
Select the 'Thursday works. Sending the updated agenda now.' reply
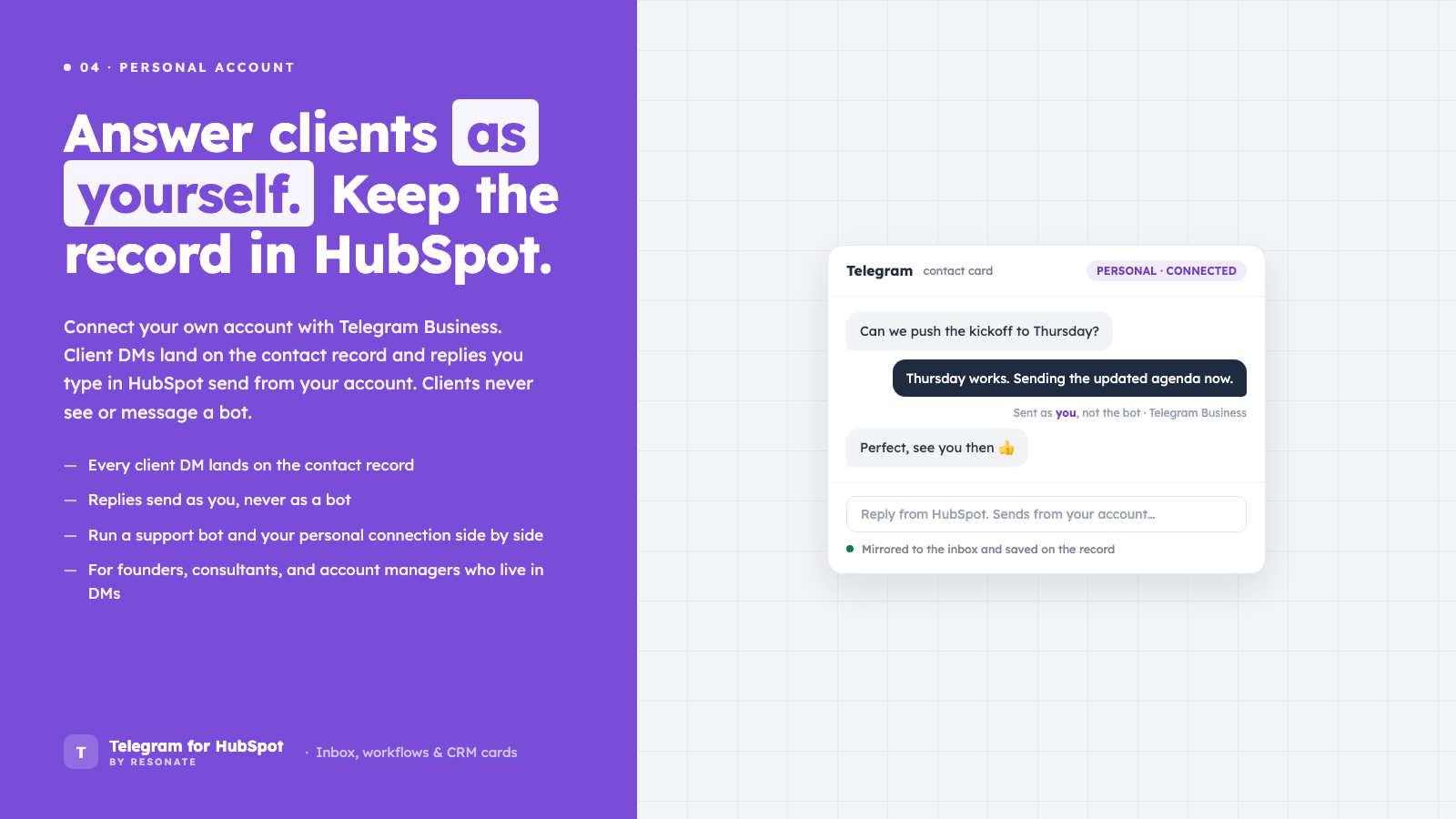point(1069,379)
